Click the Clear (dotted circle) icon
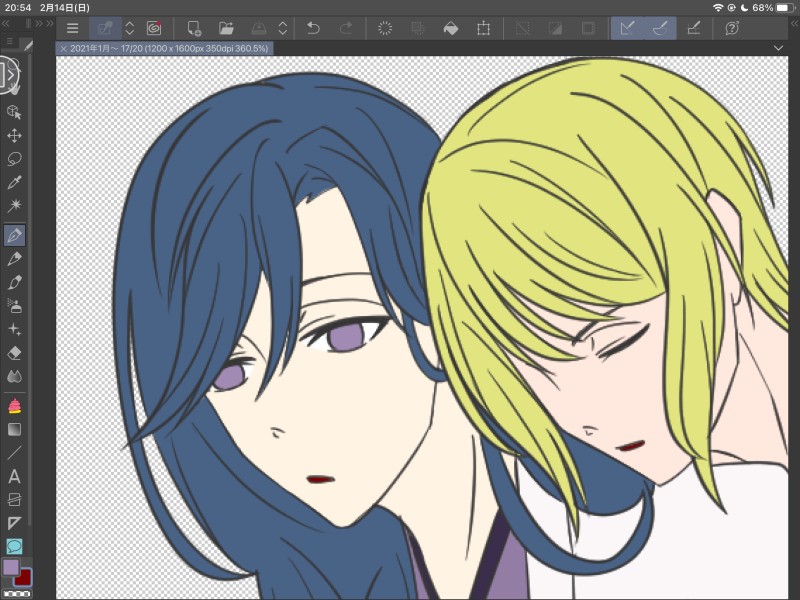This screenshot has height=600, width=800. click(385, 28)
